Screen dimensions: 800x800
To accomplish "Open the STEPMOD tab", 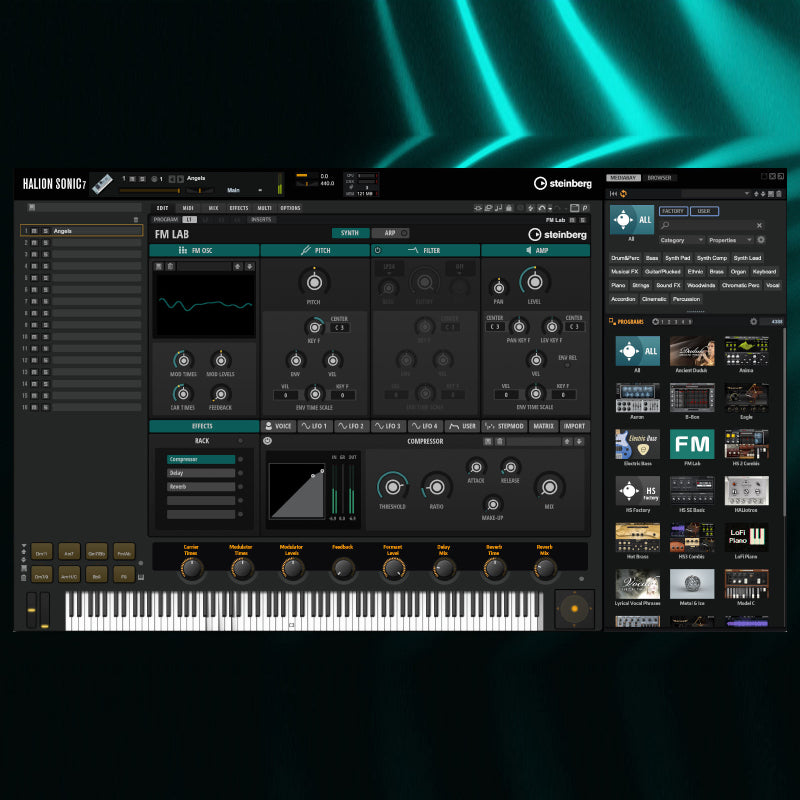I will coord(505,426).
